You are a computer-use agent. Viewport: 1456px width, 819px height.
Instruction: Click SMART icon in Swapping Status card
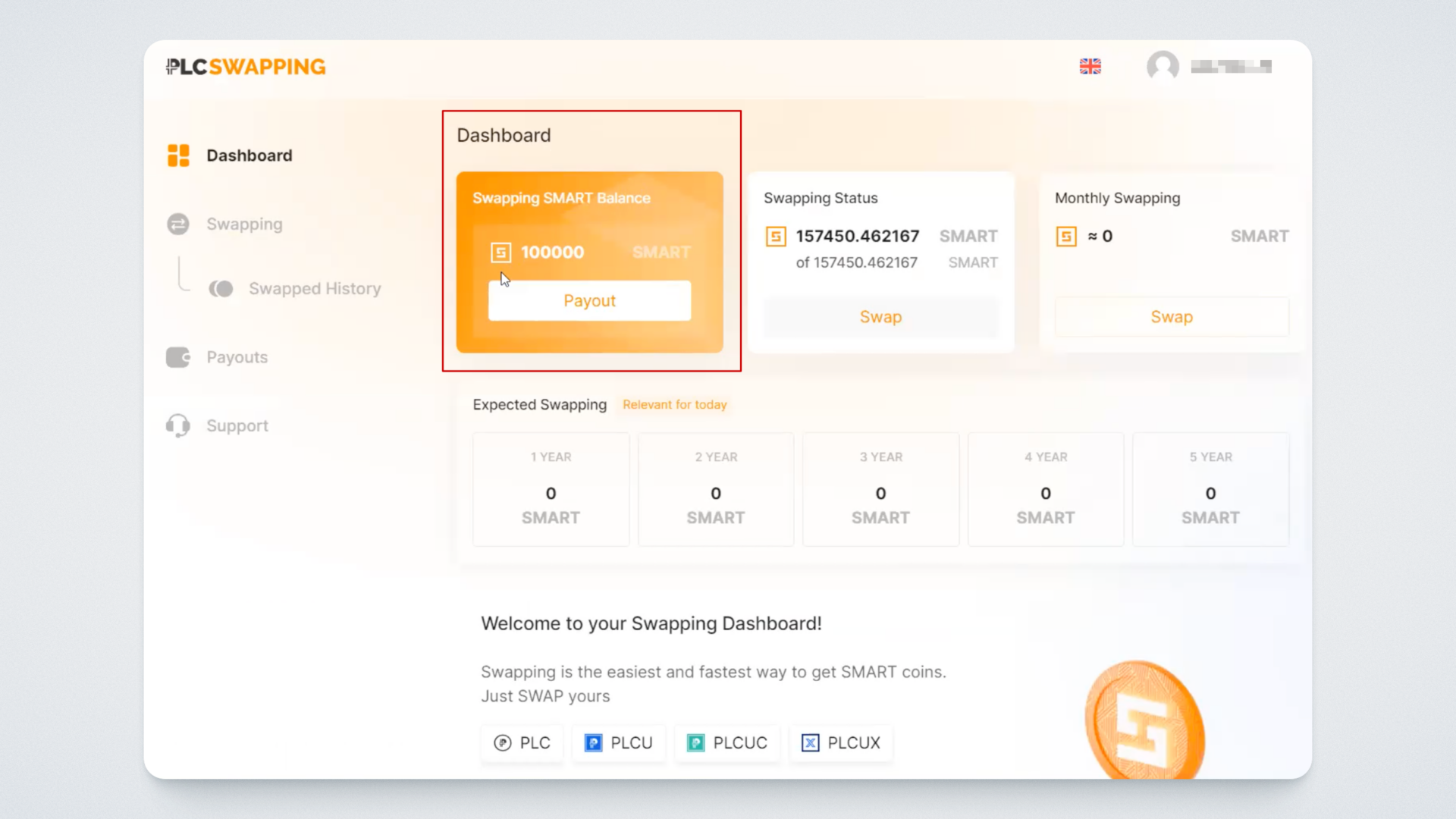[x=776, y=237]
